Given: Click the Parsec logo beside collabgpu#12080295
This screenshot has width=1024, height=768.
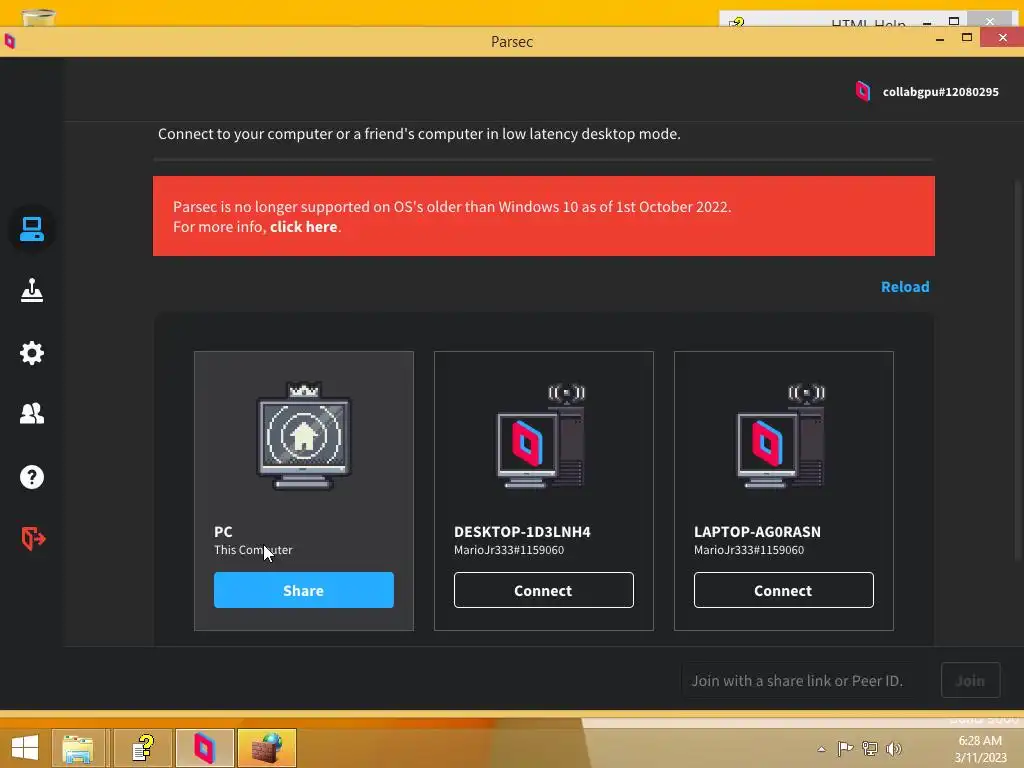Looking at the screenshot, I should [x=863, y=91].
